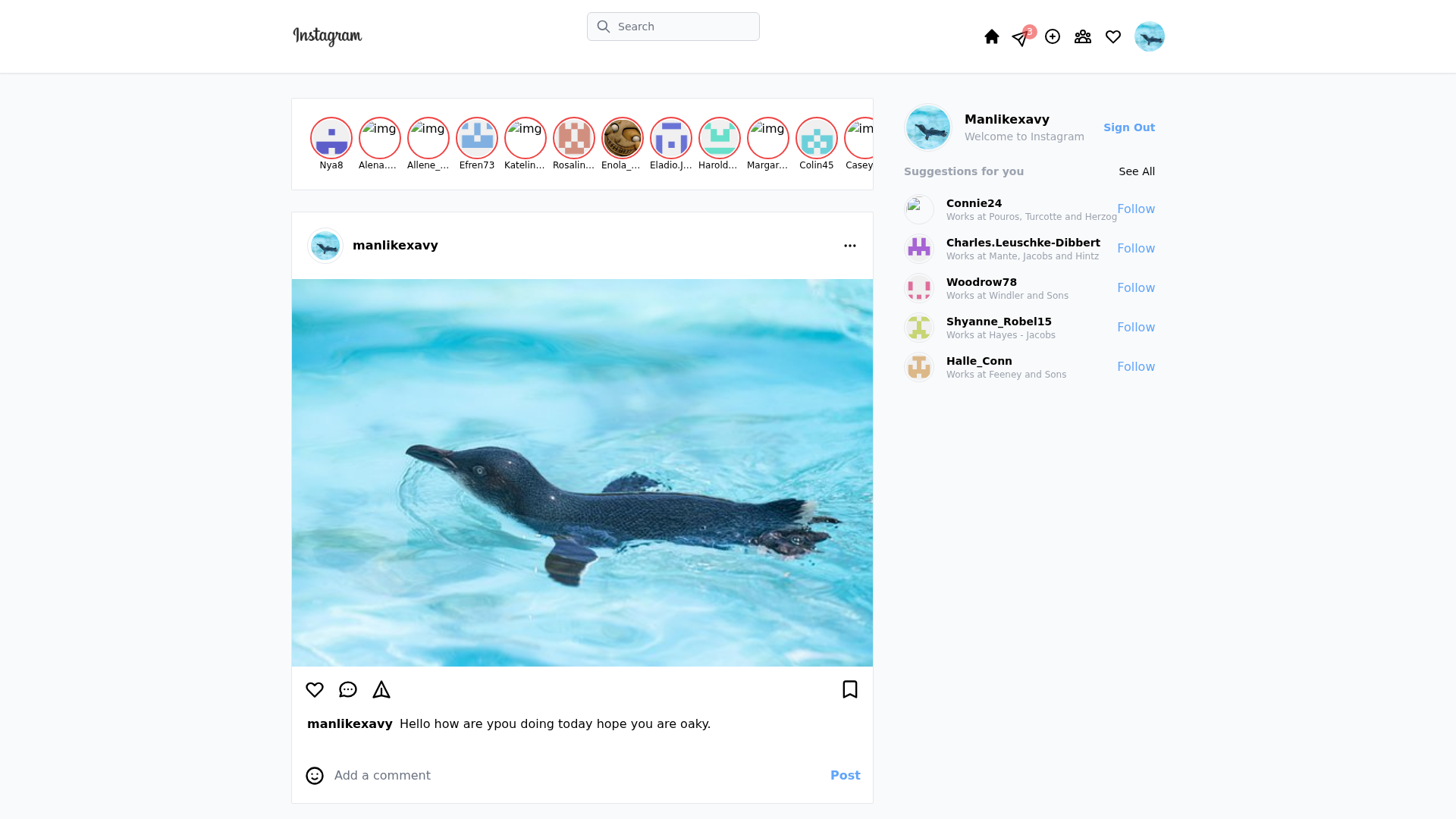This screenshot has width=1456, height=819.
Task: Open the people group icon
Action: 1082,36
